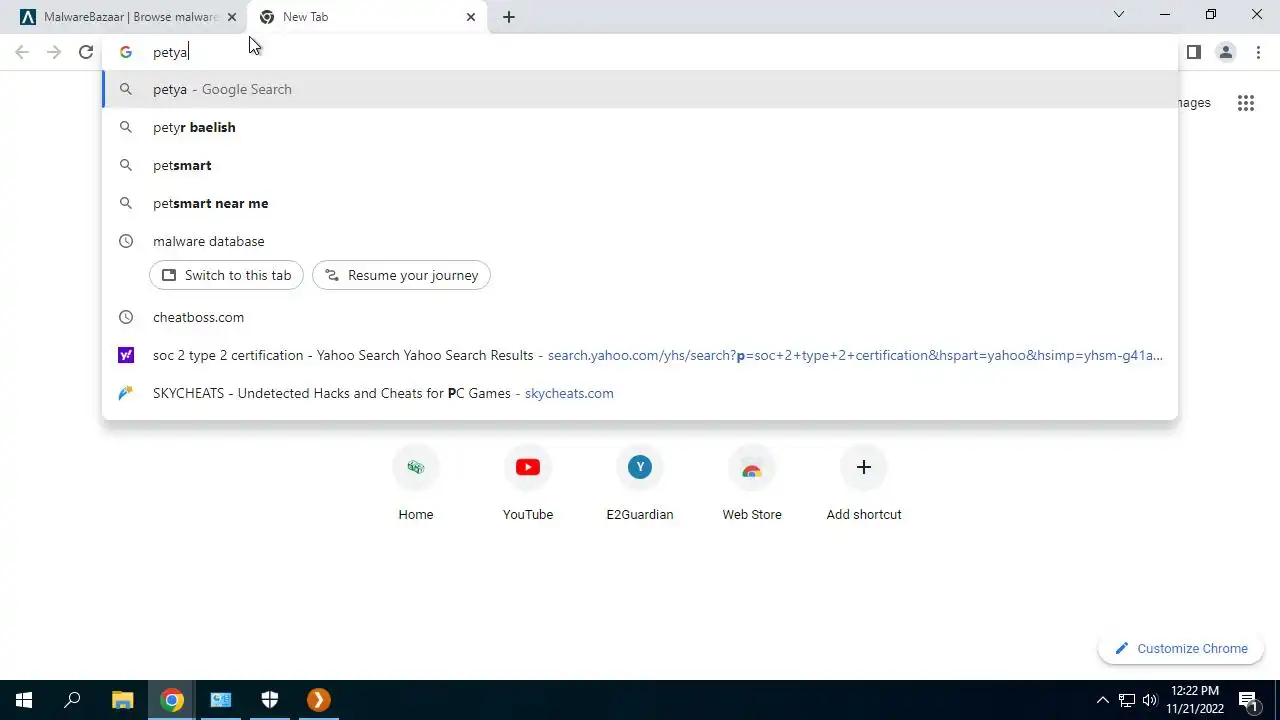The height and width of the screenshot is (720, 1280).
Task: Click Resume your journey button
Action: (401, 275)
